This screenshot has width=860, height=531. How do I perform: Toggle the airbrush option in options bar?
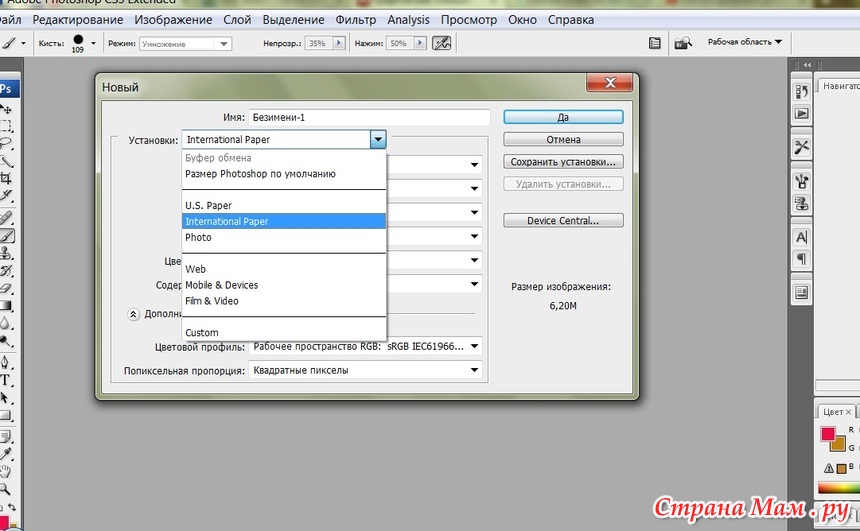coord(442,43)
